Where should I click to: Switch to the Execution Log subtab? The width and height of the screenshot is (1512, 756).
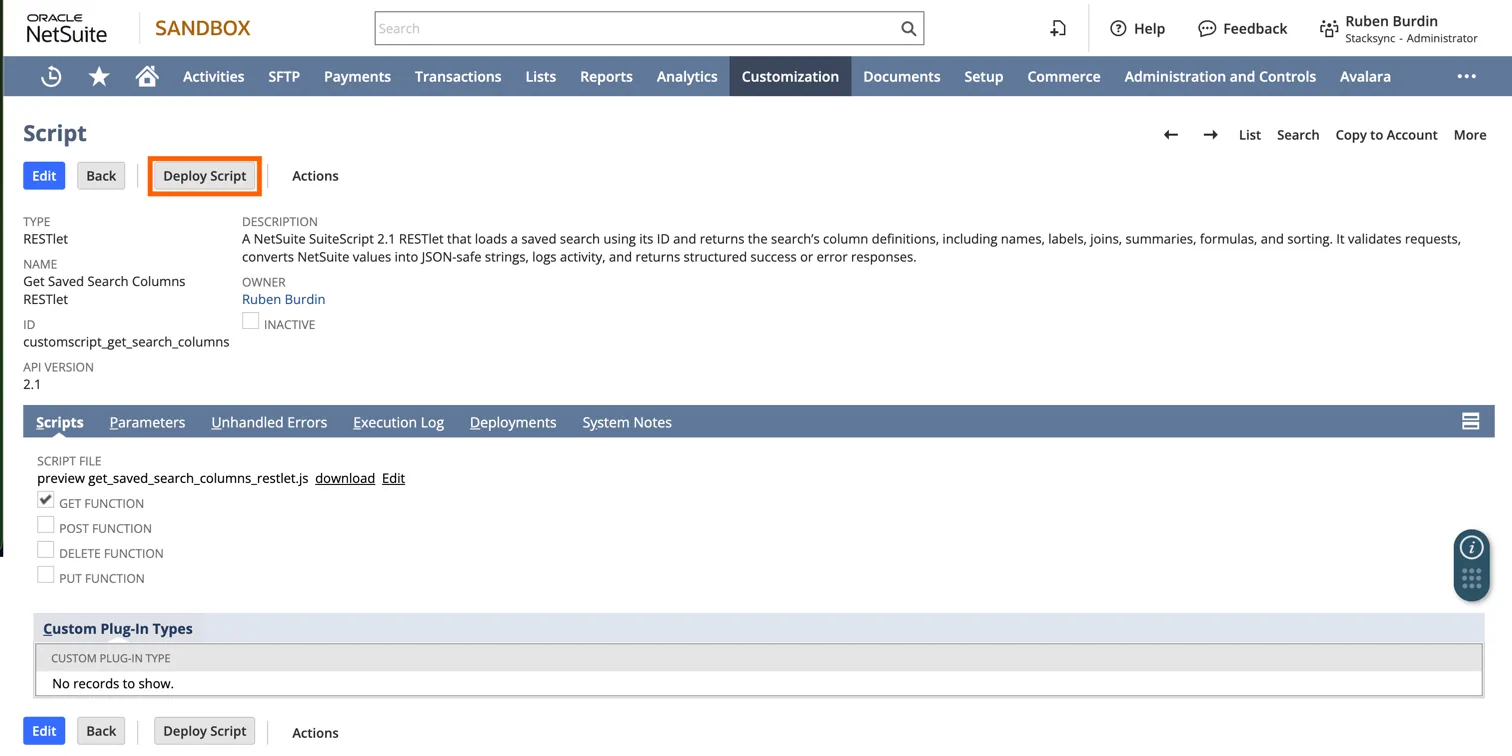[398, 422]
